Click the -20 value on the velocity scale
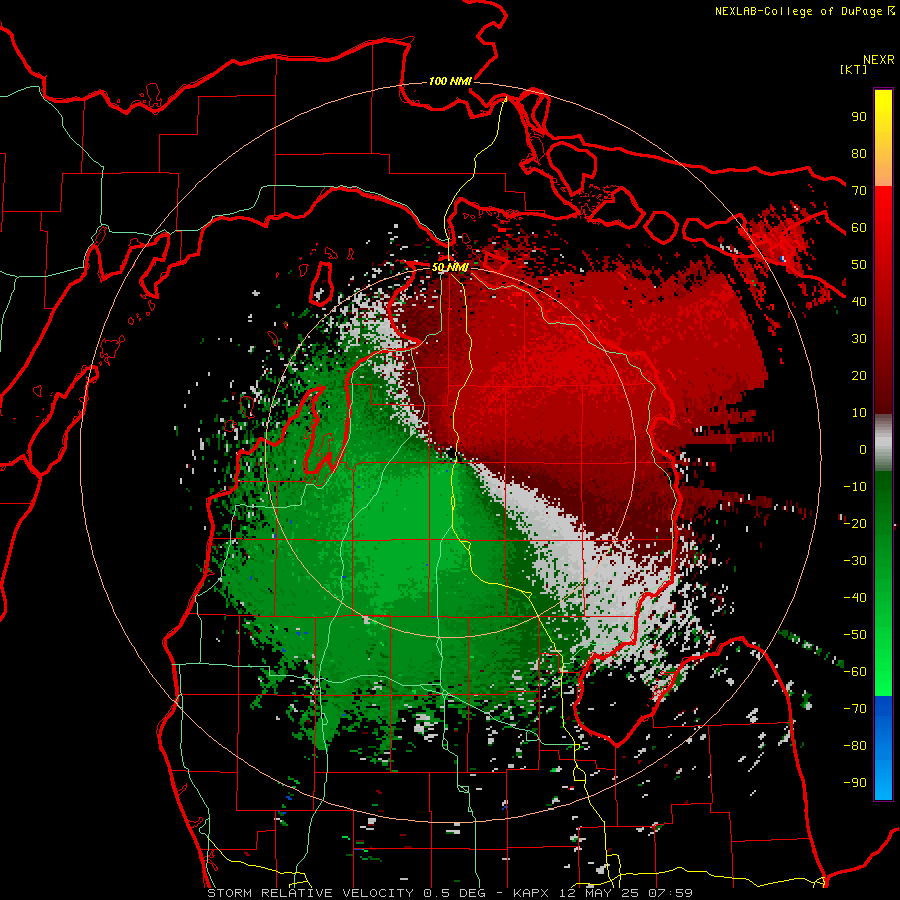The width and height of the screenshot is (900, 900). point(855,523)
